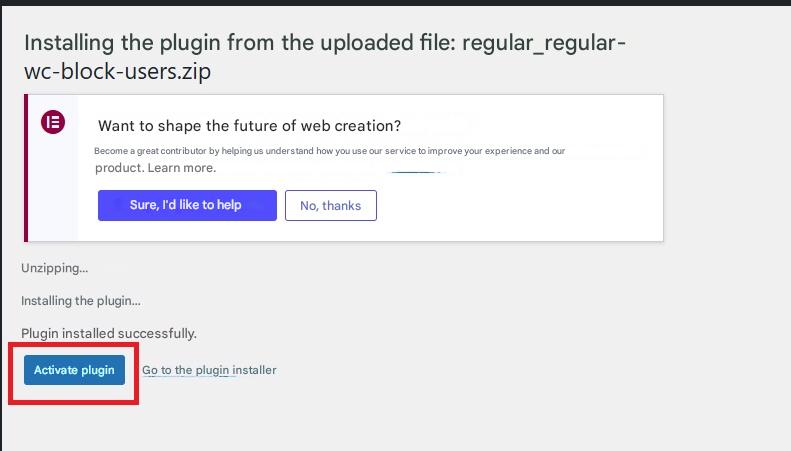Dismiss the notice with "No, thanks"
The image size is (791, 451).
330,205
